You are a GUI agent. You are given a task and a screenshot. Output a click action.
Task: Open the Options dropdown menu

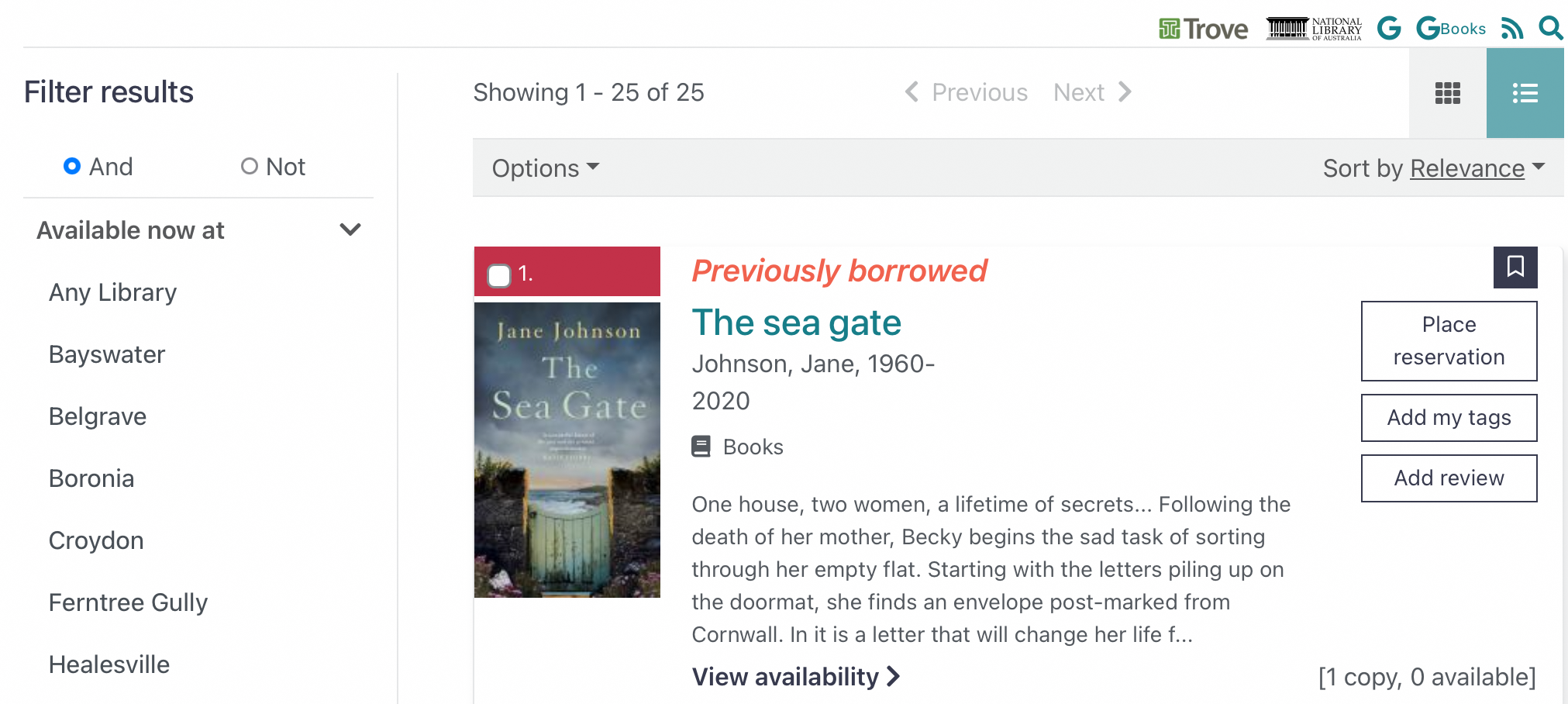pyautogui.click(x=546, y=168)
